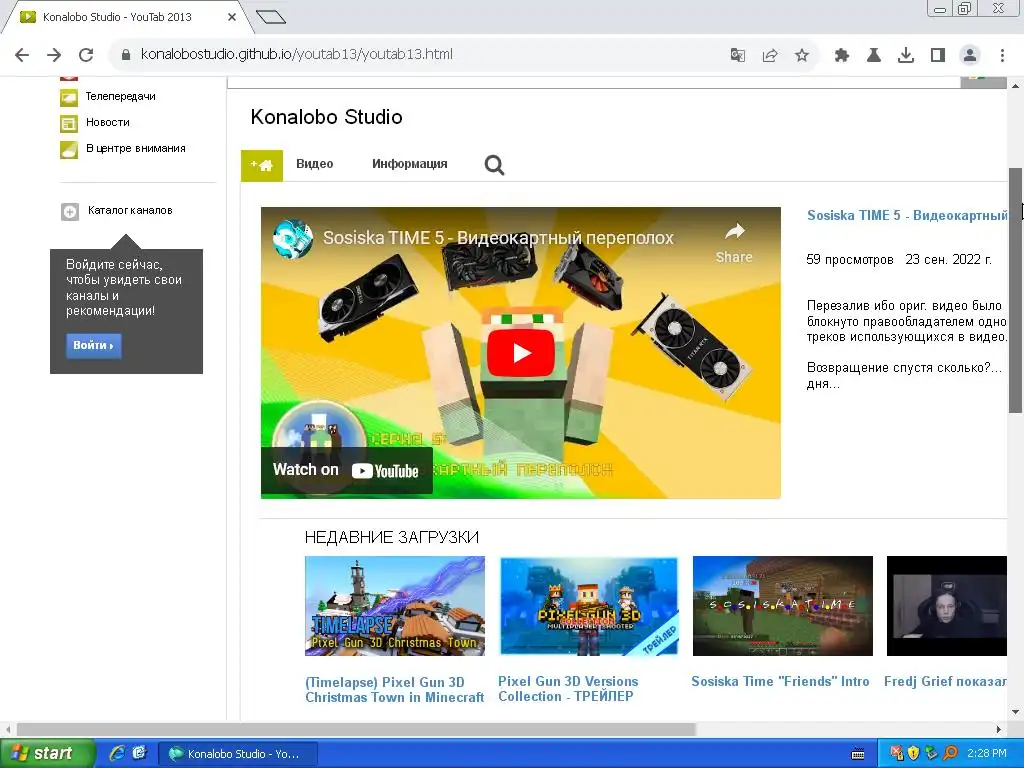Open the Sosiska Time Friends Intro thumbnail
The height and width of the screenshot is (768, 1024).
coord(782,606)
